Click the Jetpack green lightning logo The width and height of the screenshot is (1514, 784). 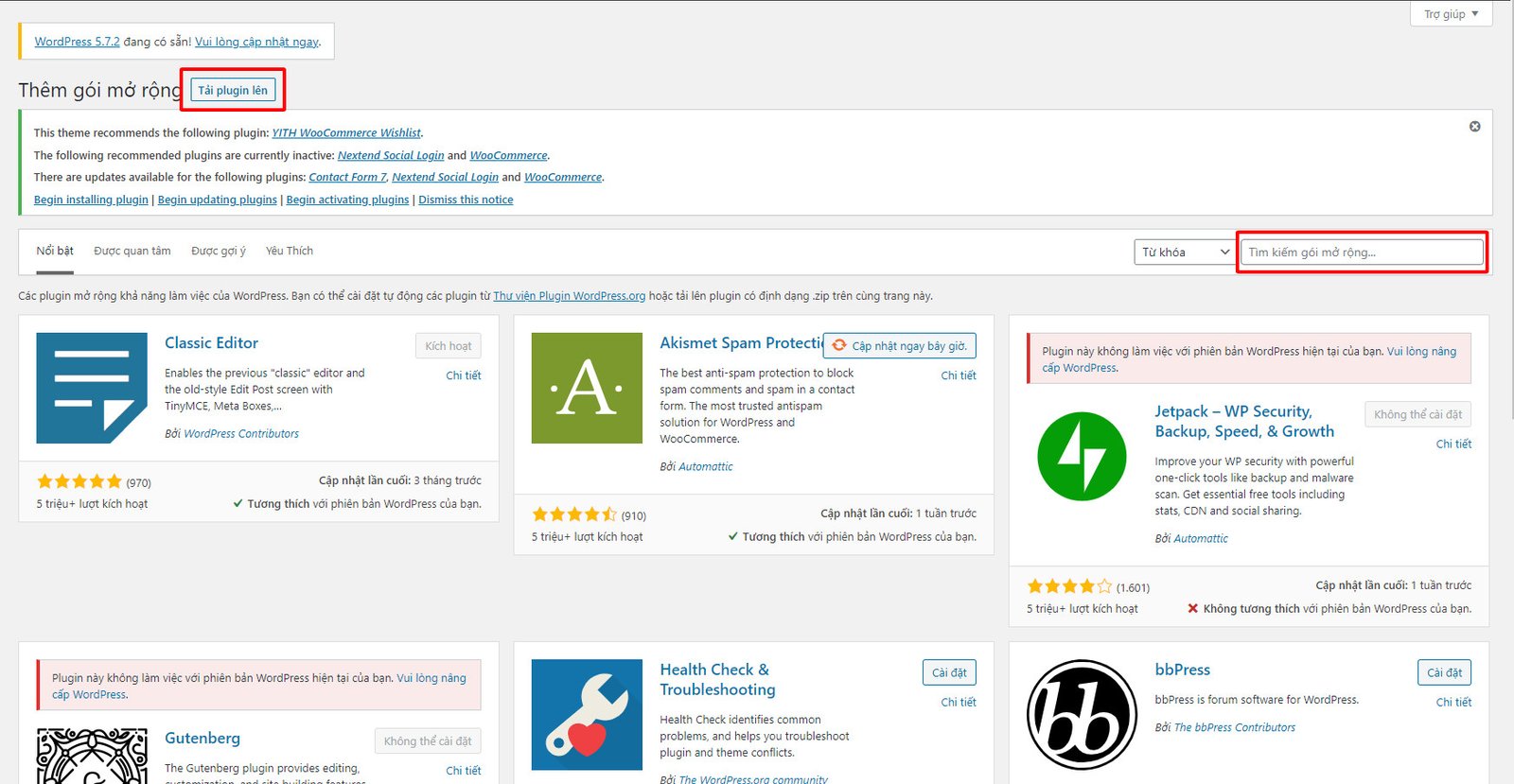1082,456
